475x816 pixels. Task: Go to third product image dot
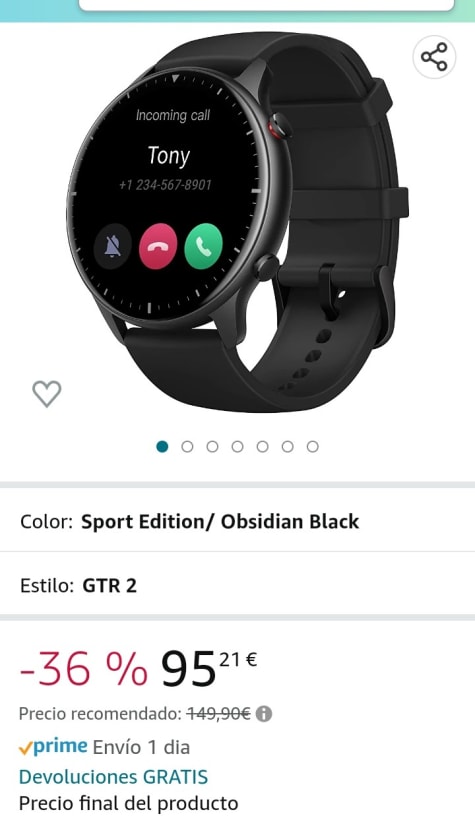point(212,447)
